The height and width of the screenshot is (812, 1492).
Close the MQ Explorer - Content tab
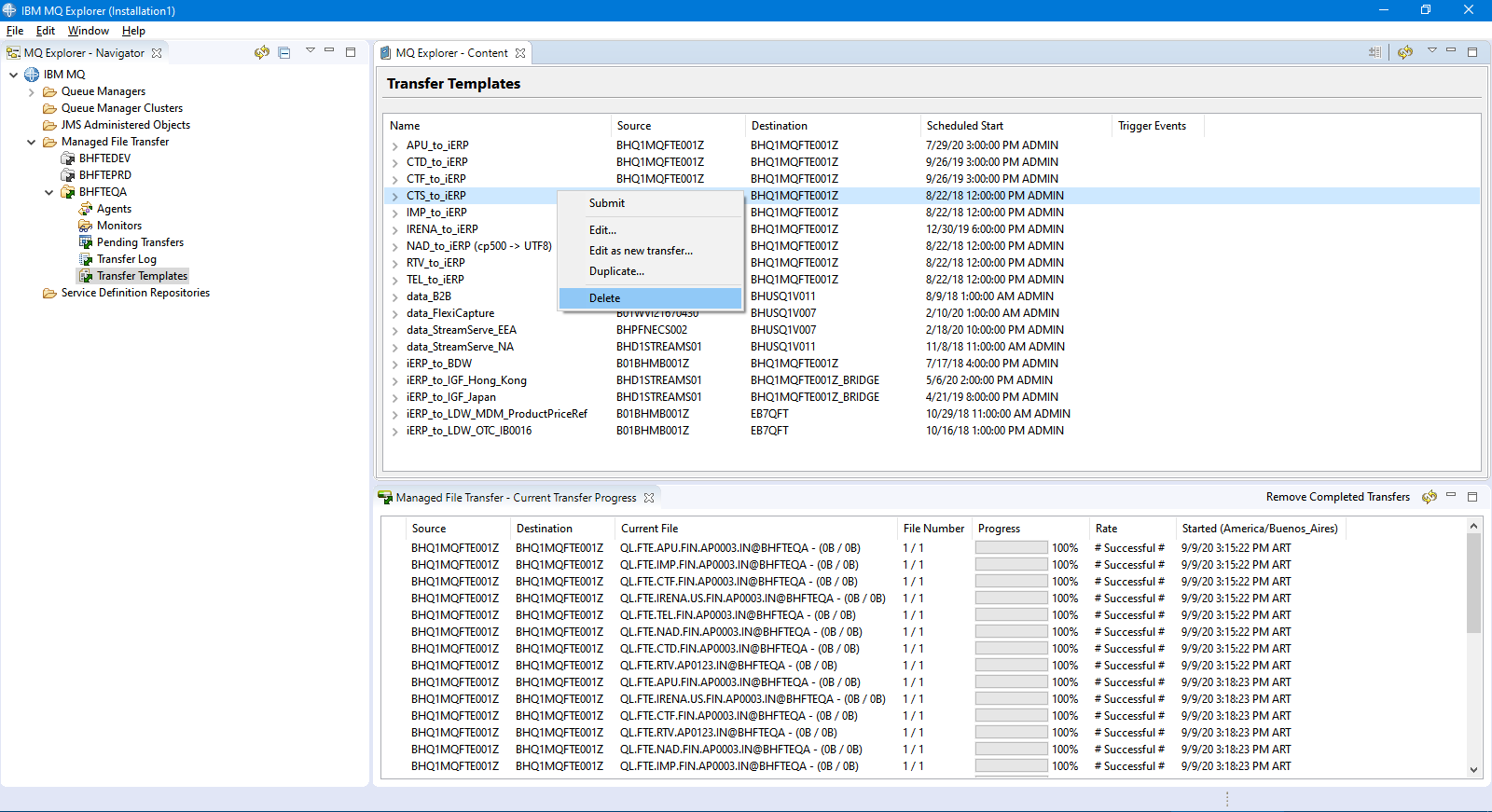click(x=520, y=53)
